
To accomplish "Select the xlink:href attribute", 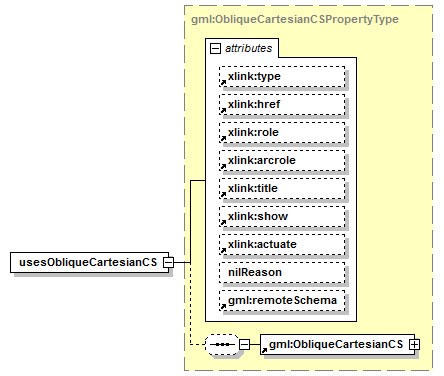I will [282, 105].
